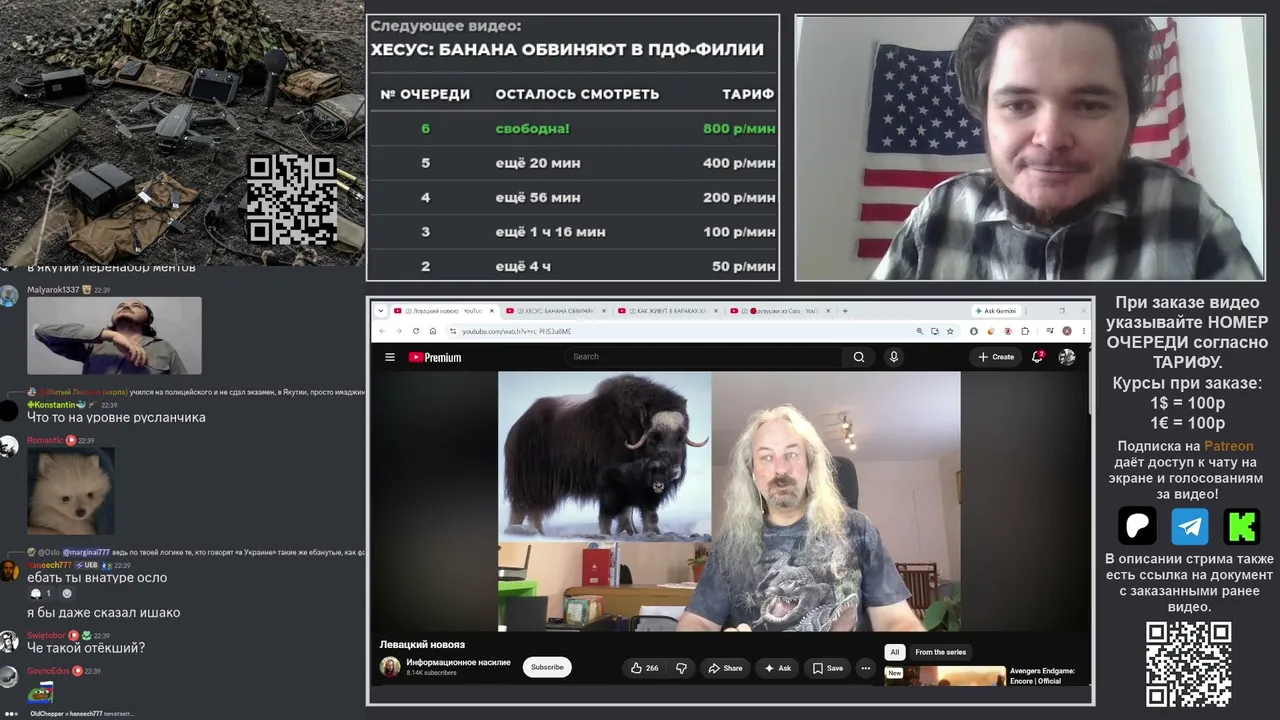The width and height of the screenshot is (1280, 720).
Task: Click the username Konstantin in chat
Action: point(50,405)
